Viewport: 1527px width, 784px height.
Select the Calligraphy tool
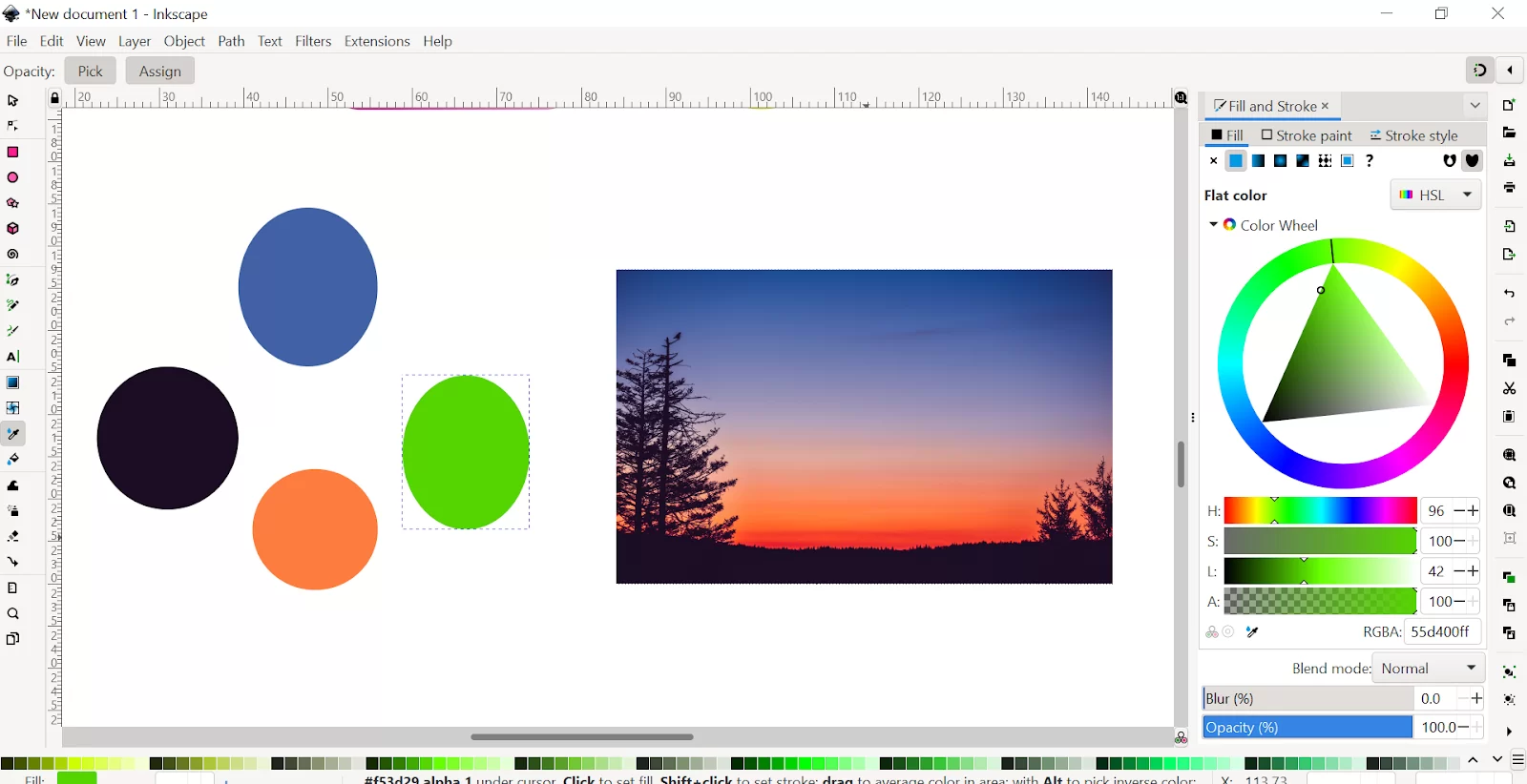click(13, 331)
